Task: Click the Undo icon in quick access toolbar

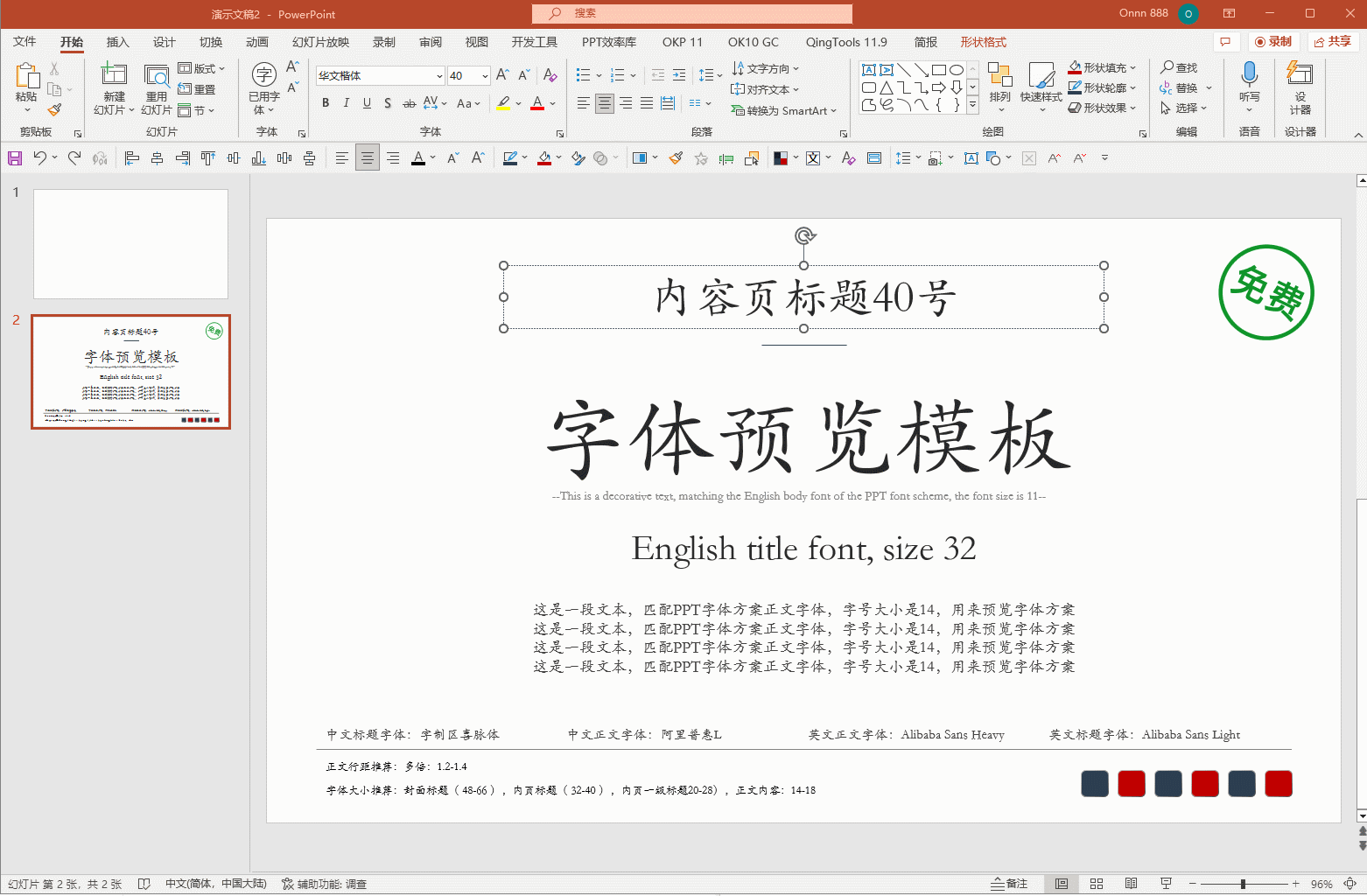Action: click(x=40, y=158)
